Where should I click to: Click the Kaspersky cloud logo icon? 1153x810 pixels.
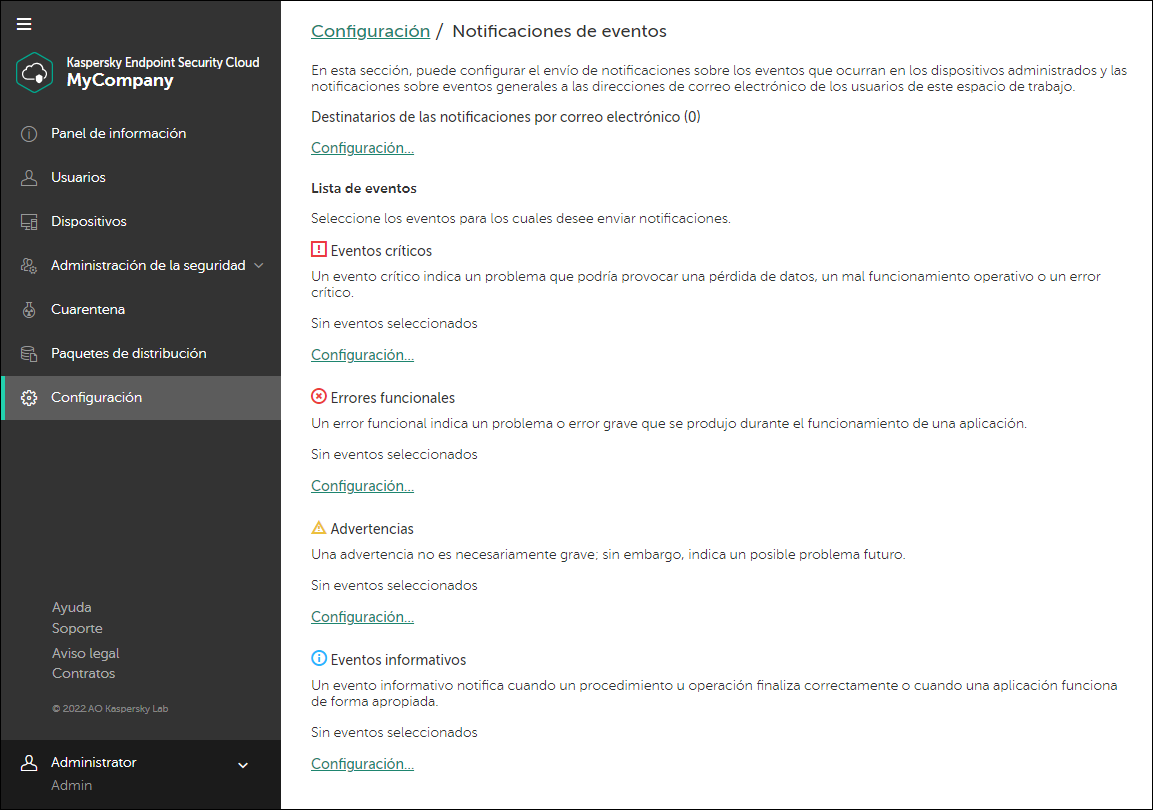coord(35,72)
